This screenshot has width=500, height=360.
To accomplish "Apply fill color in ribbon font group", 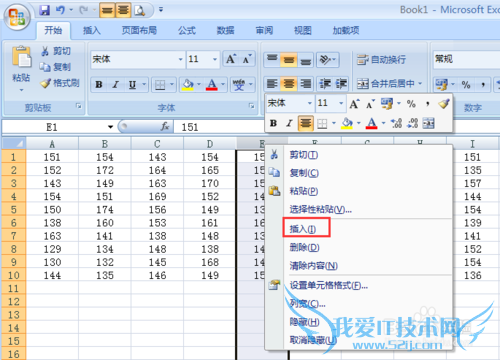I will [x=188, y=85].
